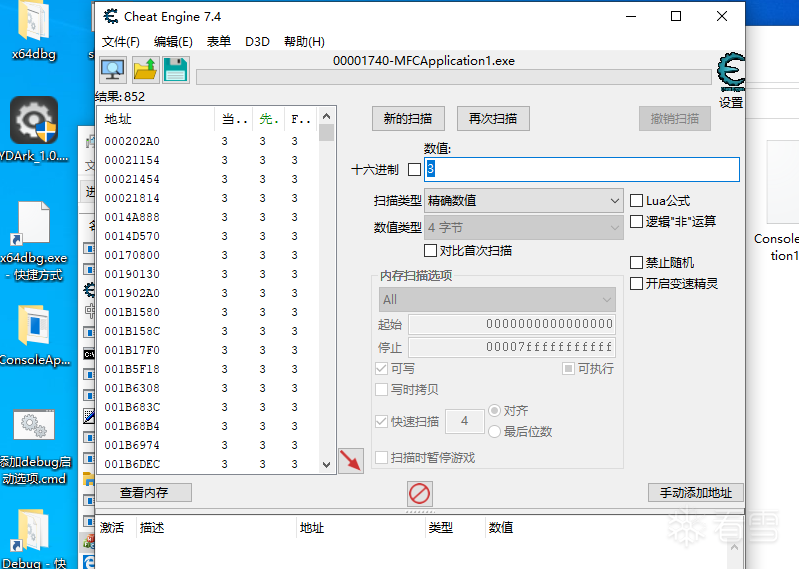799x569 pixels.
Task: Click the fast scan alignment value field
Action: pos(464,421)
